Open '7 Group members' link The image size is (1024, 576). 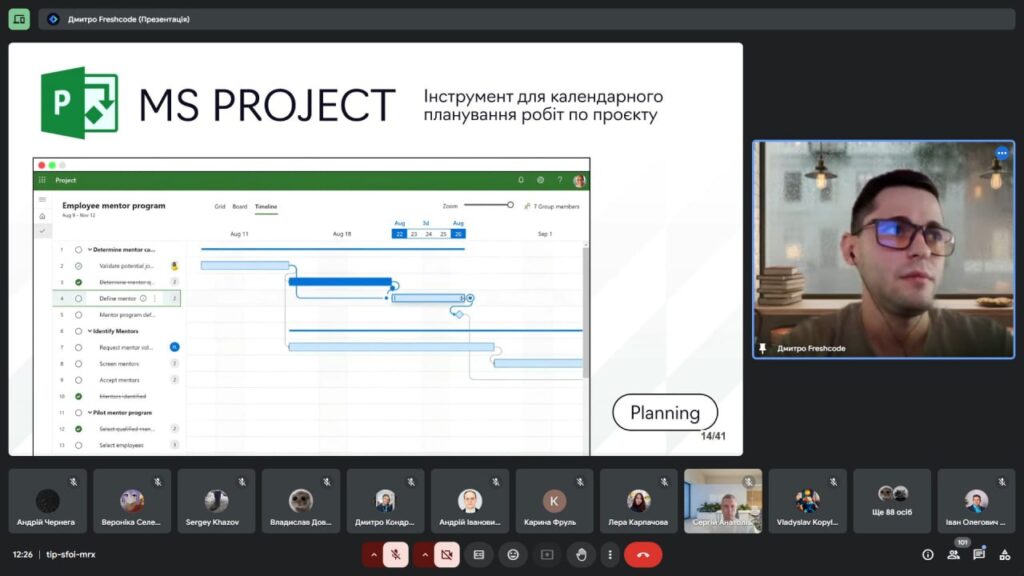552,206
